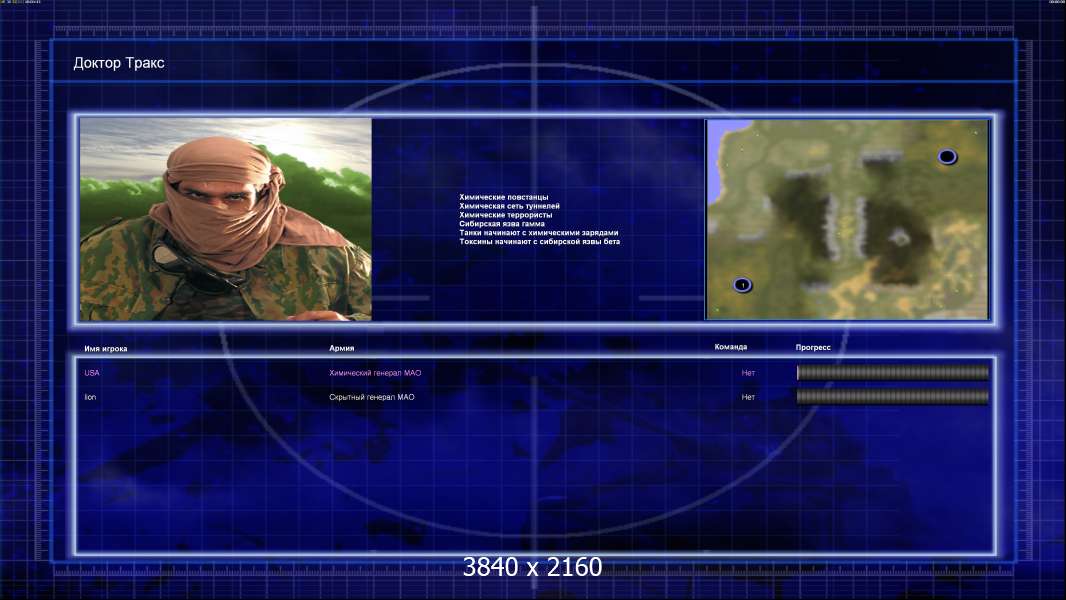Click the Прогресс column header
This screenshot has height=600, width=1066.
coord(813,347)
